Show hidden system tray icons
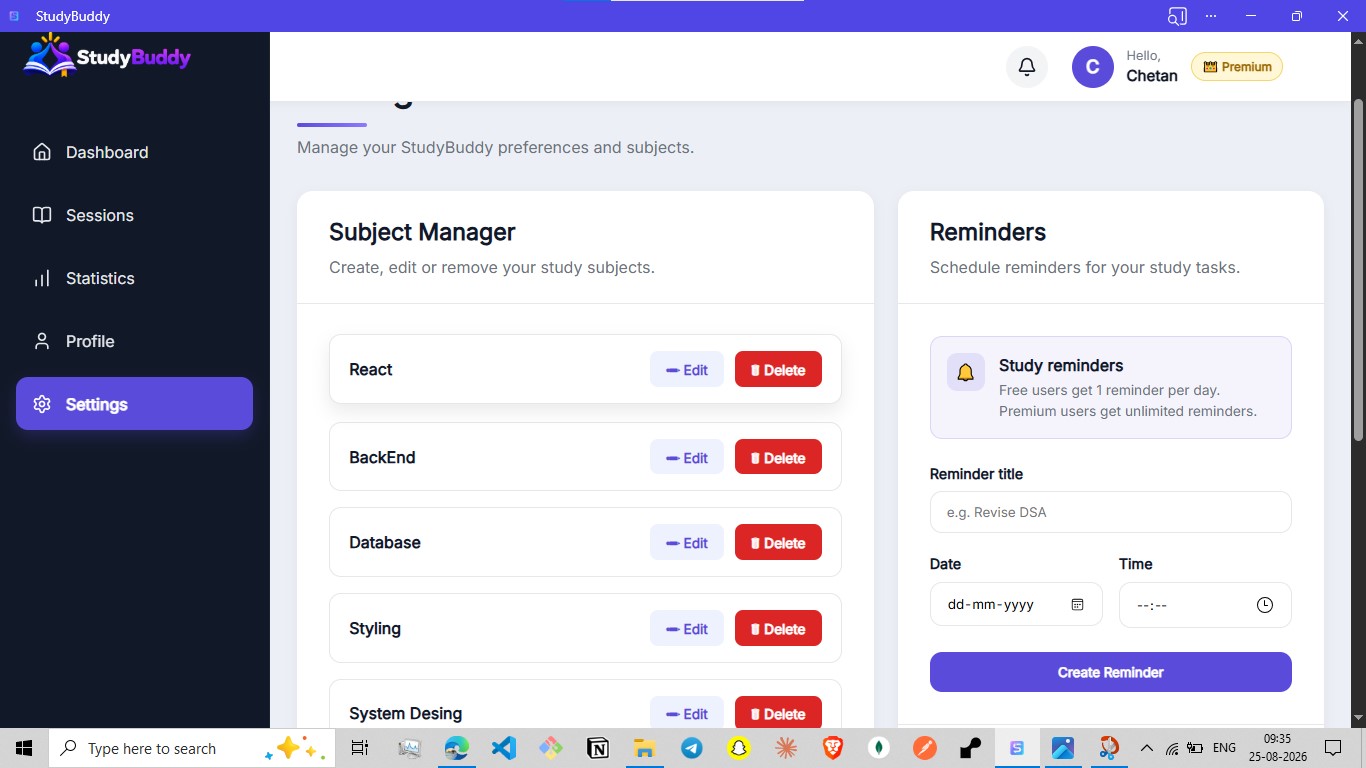 1146,748
